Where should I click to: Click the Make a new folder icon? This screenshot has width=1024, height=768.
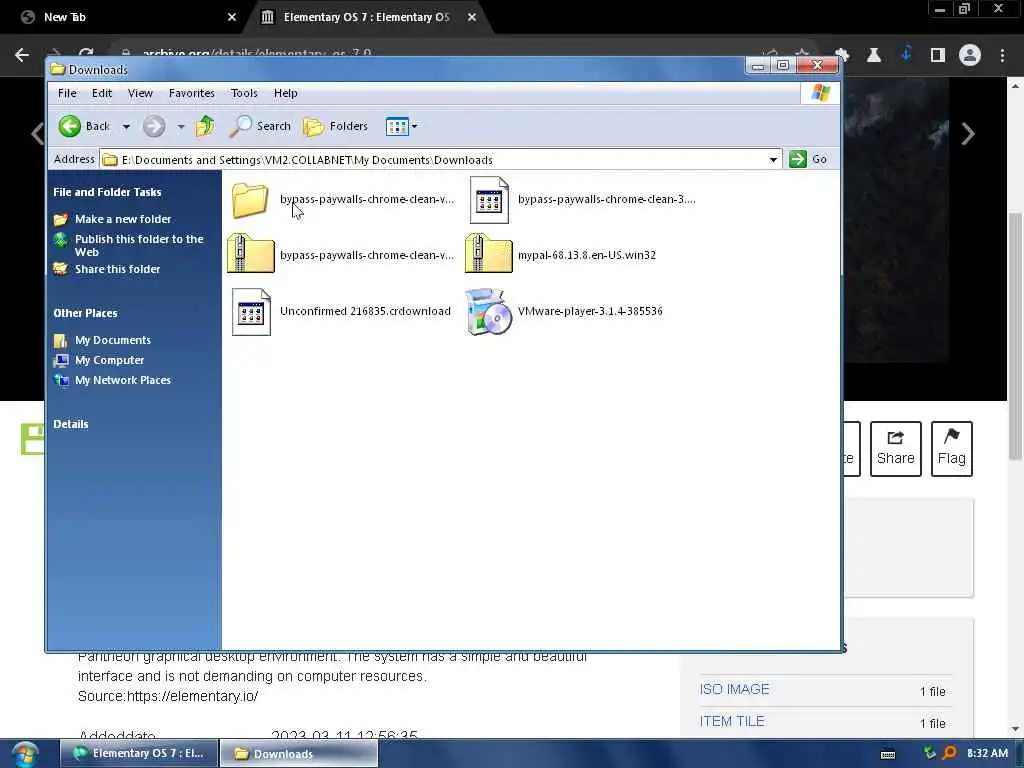pyautogui.click(x=61, y=219)
